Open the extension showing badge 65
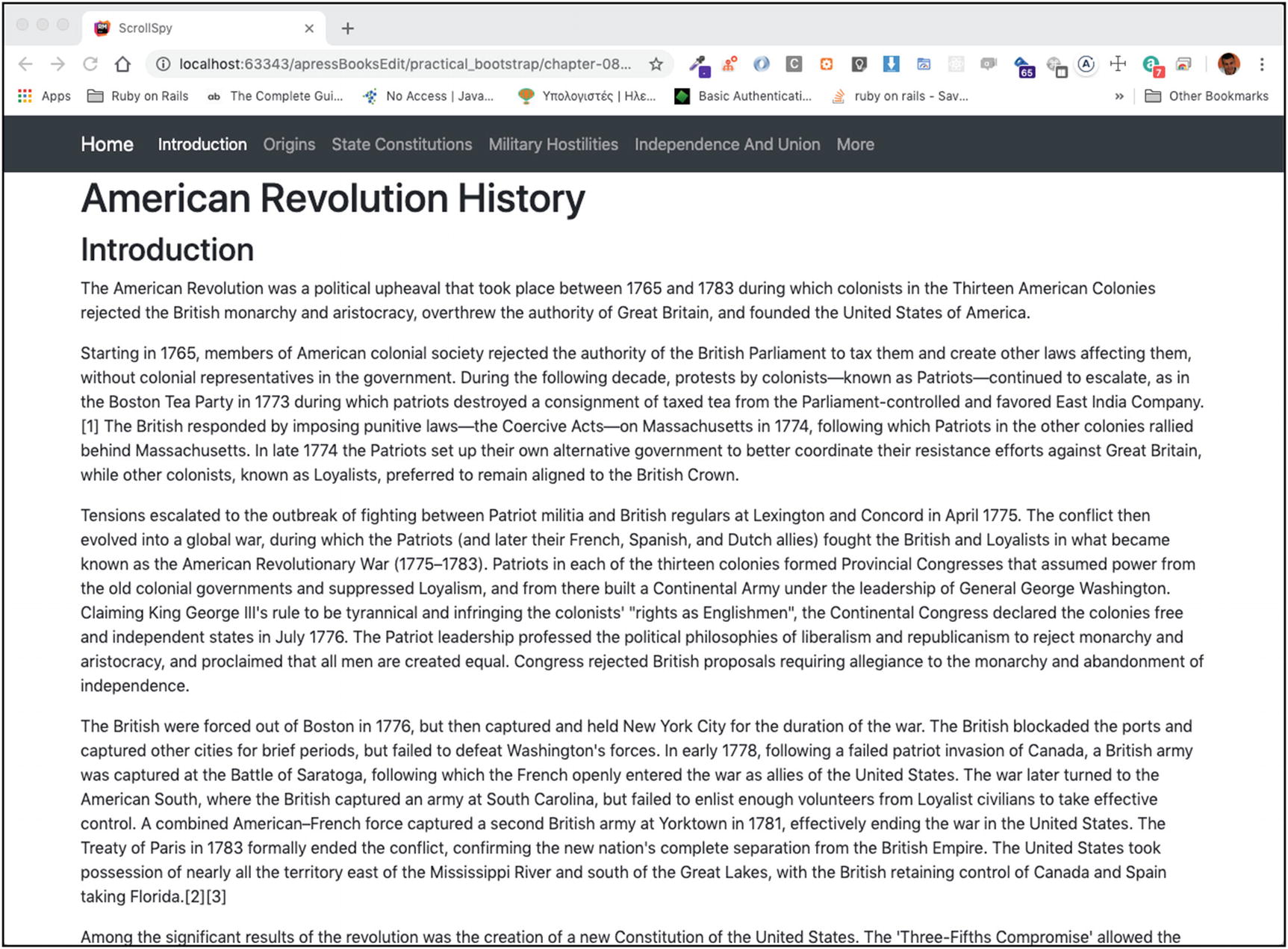The image size is (1288, 949). click(x=1023, y=66)
